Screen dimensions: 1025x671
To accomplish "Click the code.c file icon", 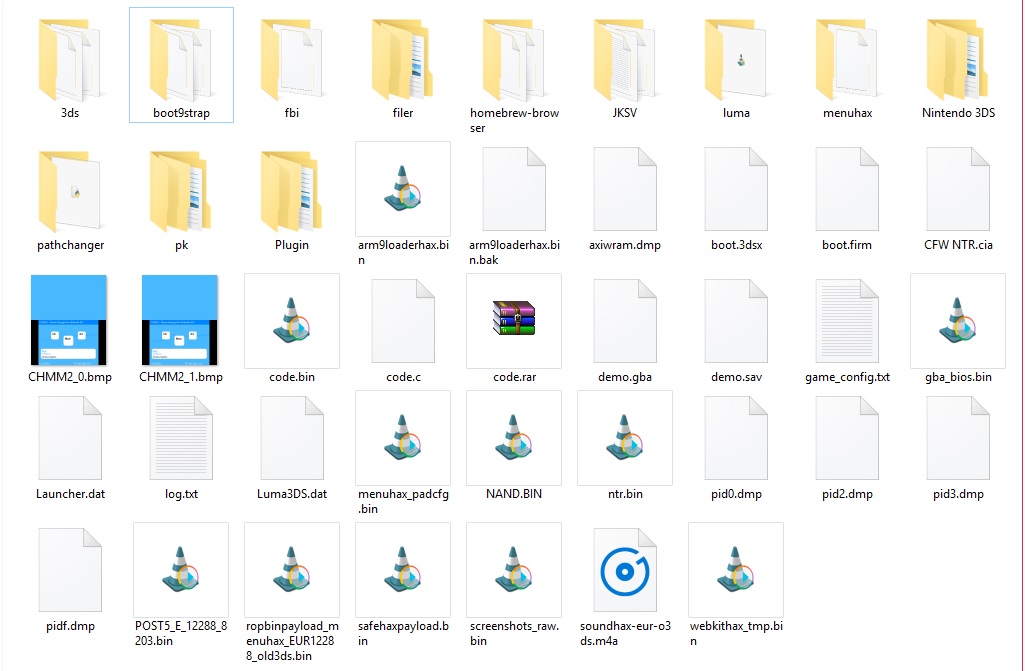I will pos(403,321).
